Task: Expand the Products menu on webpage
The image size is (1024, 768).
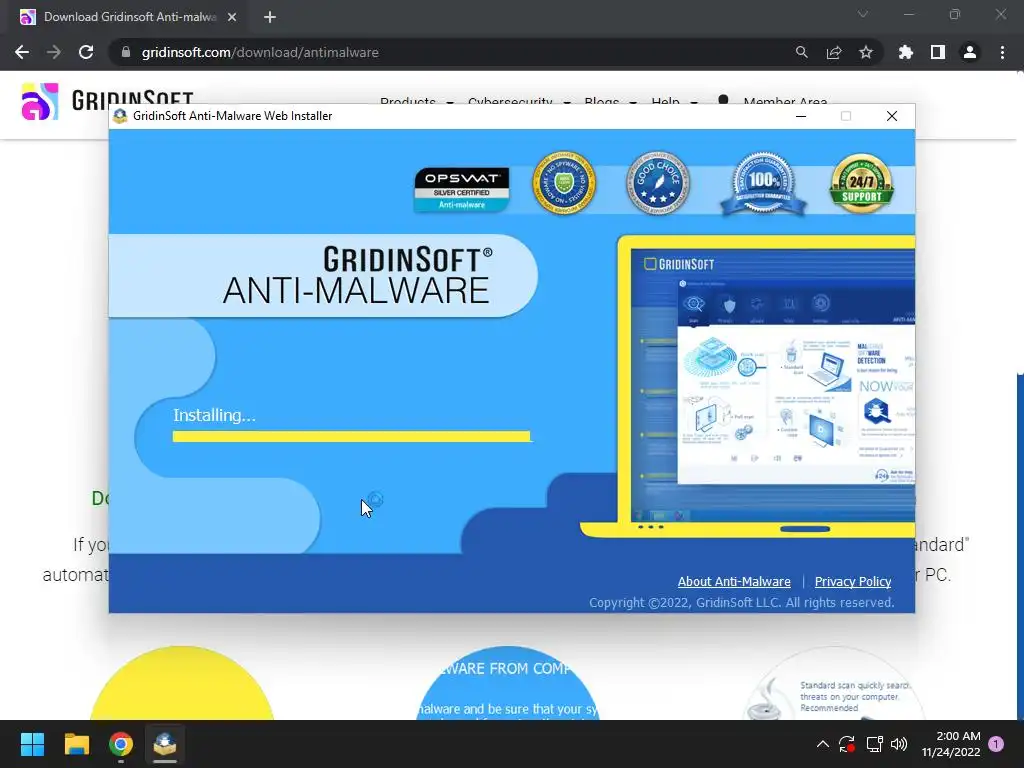Action: 417,101
